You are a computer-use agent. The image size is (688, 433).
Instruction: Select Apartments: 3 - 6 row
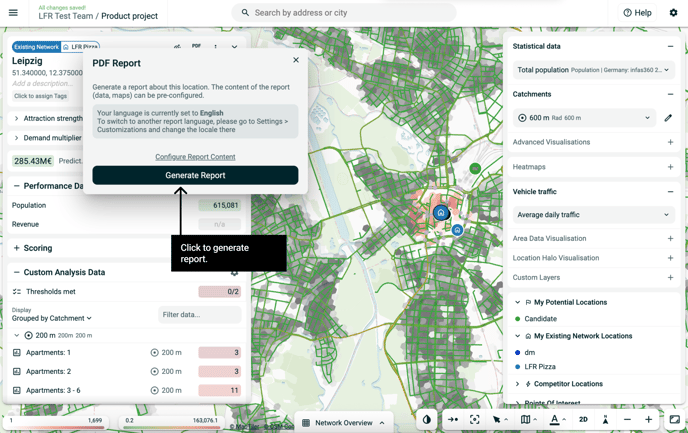tap(126, 390)
